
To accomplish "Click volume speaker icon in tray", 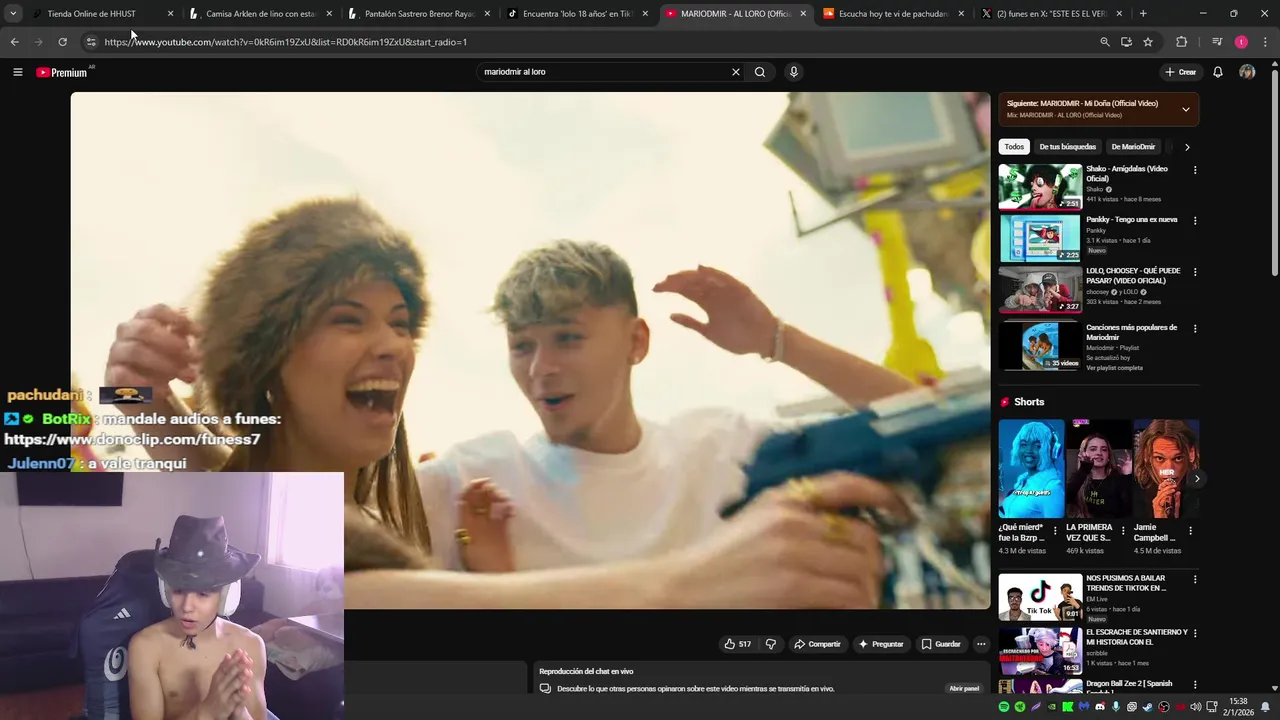I will click(1196, 707).
